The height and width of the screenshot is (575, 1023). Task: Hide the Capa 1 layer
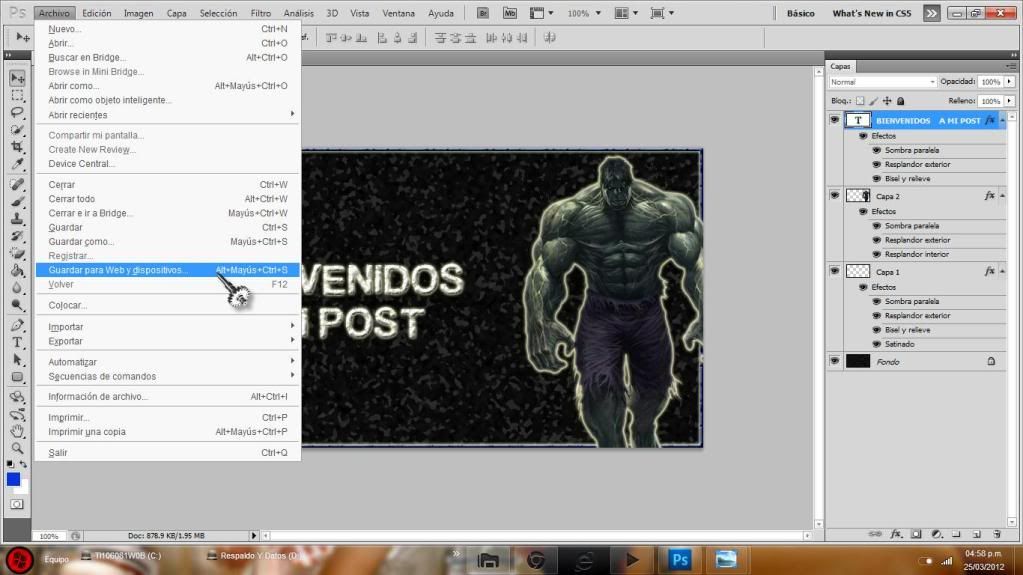point(834,271)
